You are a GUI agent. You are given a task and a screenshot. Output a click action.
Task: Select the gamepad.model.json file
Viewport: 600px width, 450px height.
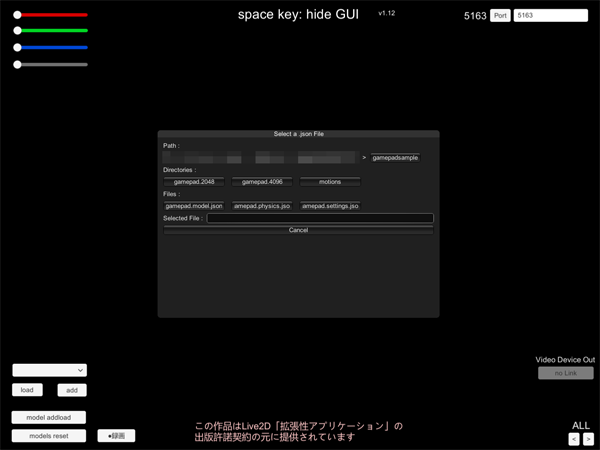[x=194, y=206]
